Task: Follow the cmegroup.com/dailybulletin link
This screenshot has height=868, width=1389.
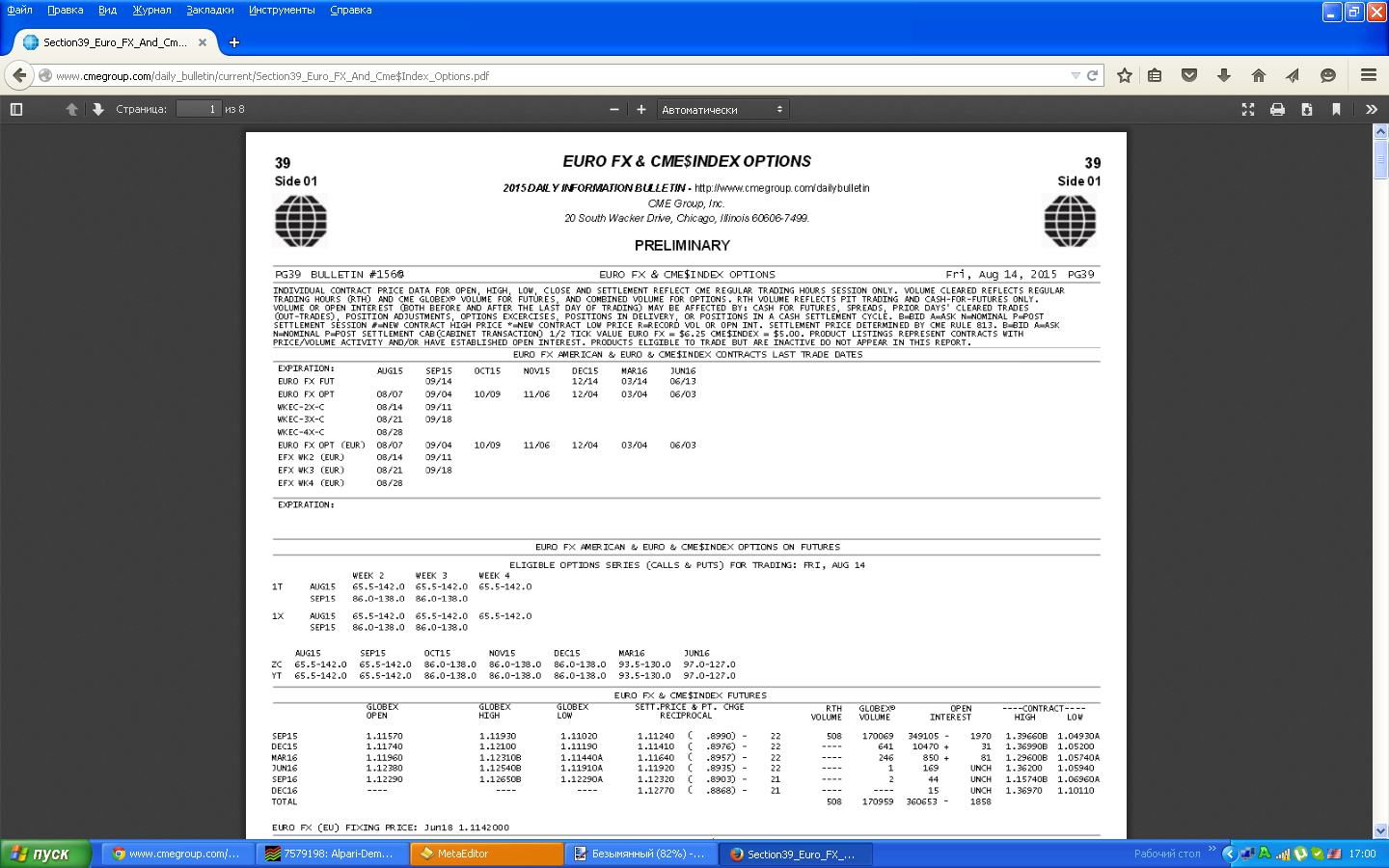Action: coord(782,188)
